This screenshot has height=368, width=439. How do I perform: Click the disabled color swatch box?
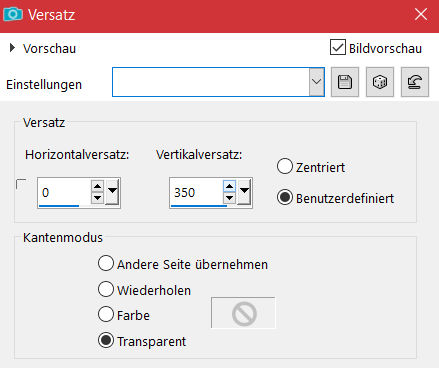point(243,313)
